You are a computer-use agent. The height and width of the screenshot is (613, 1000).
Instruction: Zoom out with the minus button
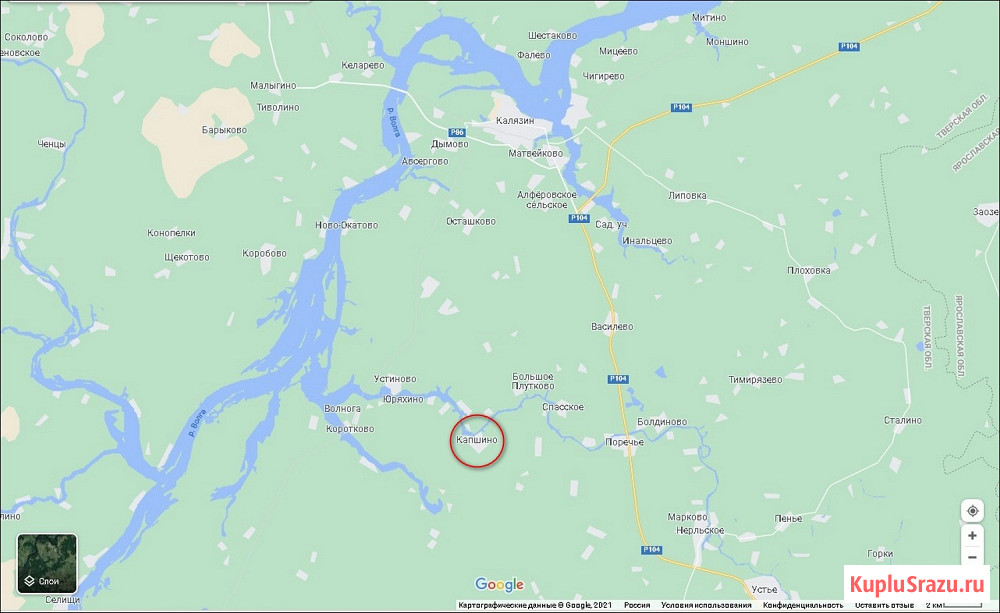click(973, 557)
